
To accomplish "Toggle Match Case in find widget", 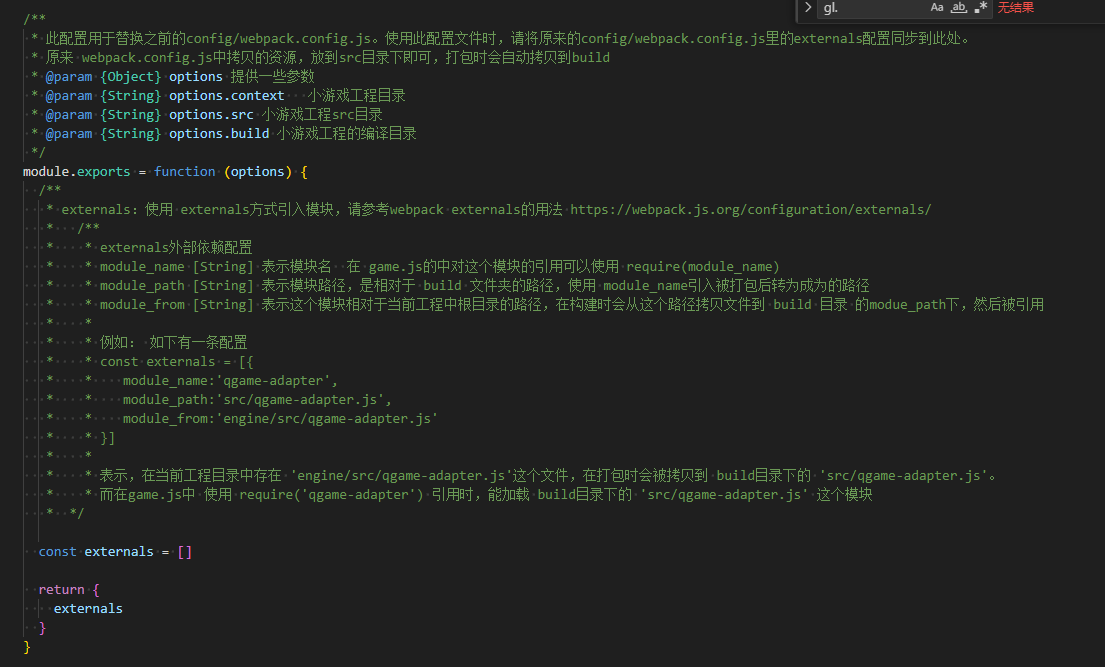I will [936, 8].
